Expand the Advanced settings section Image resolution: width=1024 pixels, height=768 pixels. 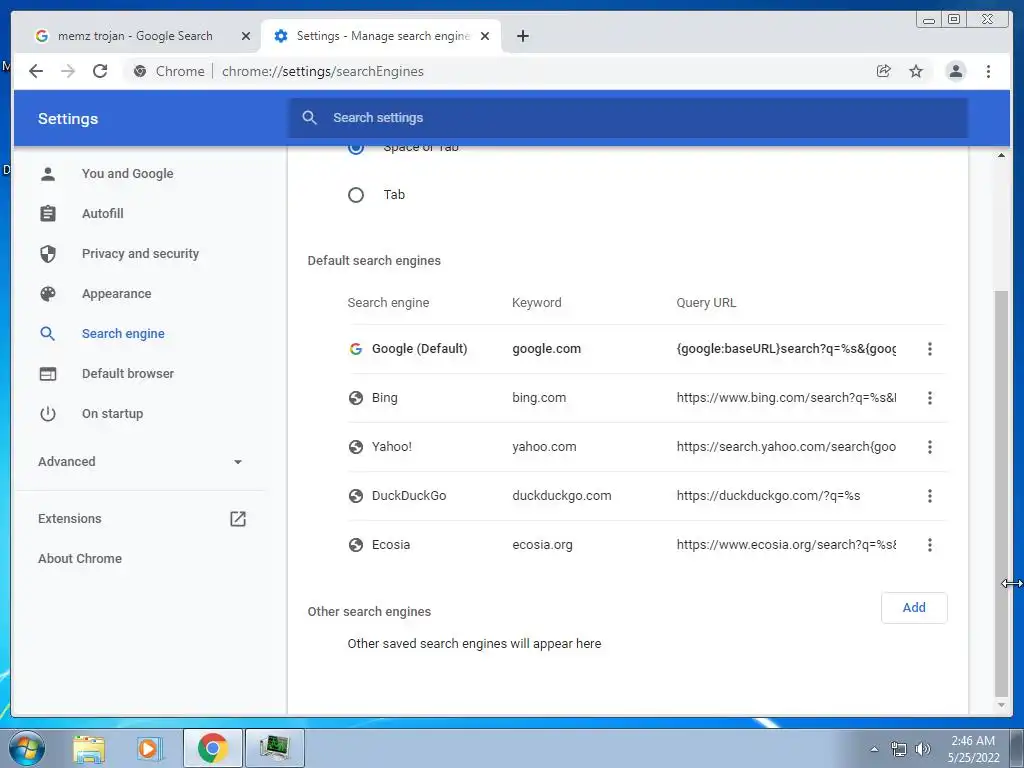coord(140,462)
